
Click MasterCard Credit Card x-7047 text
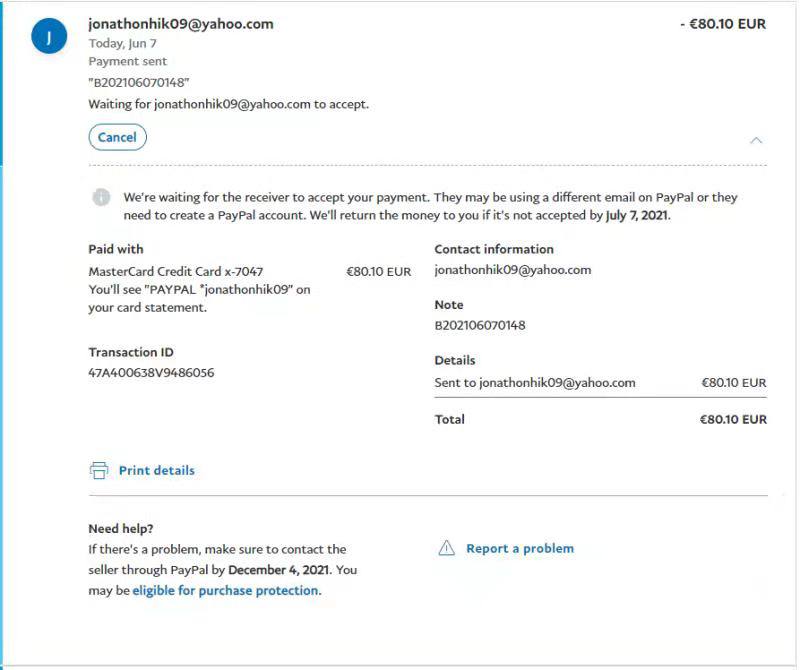[175, 271]
